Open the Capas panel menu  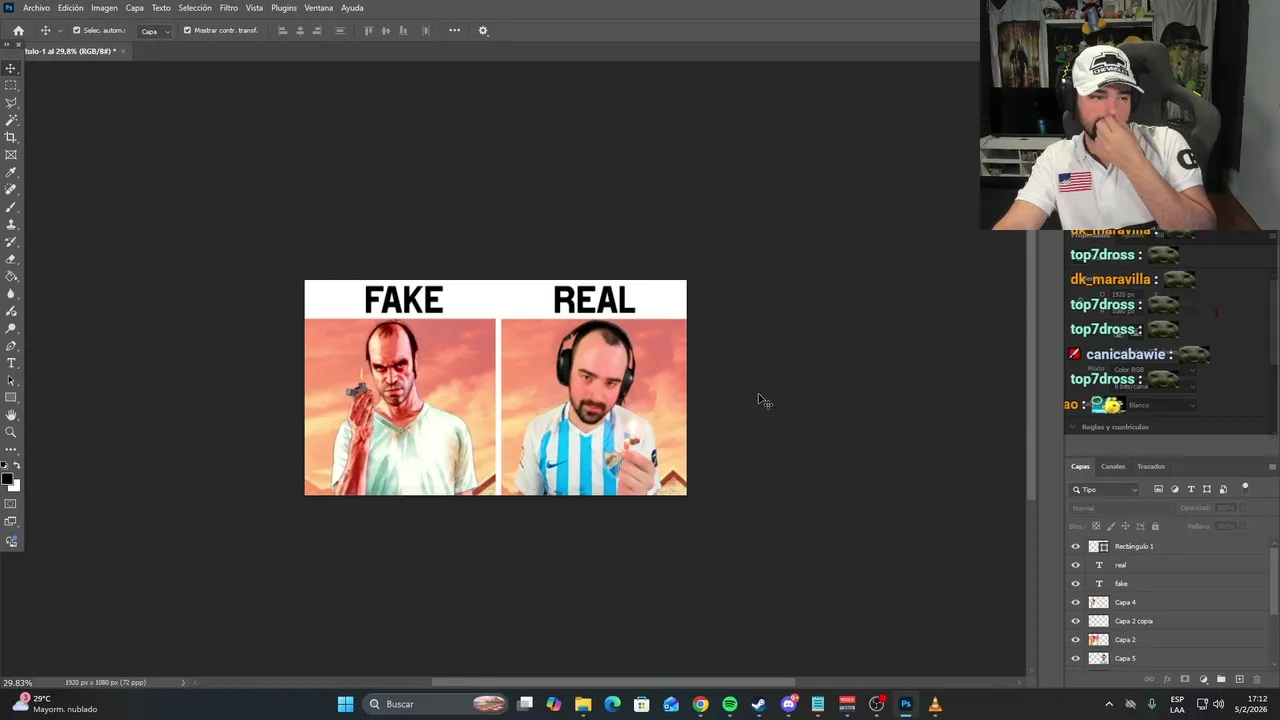pos(1272,466)
